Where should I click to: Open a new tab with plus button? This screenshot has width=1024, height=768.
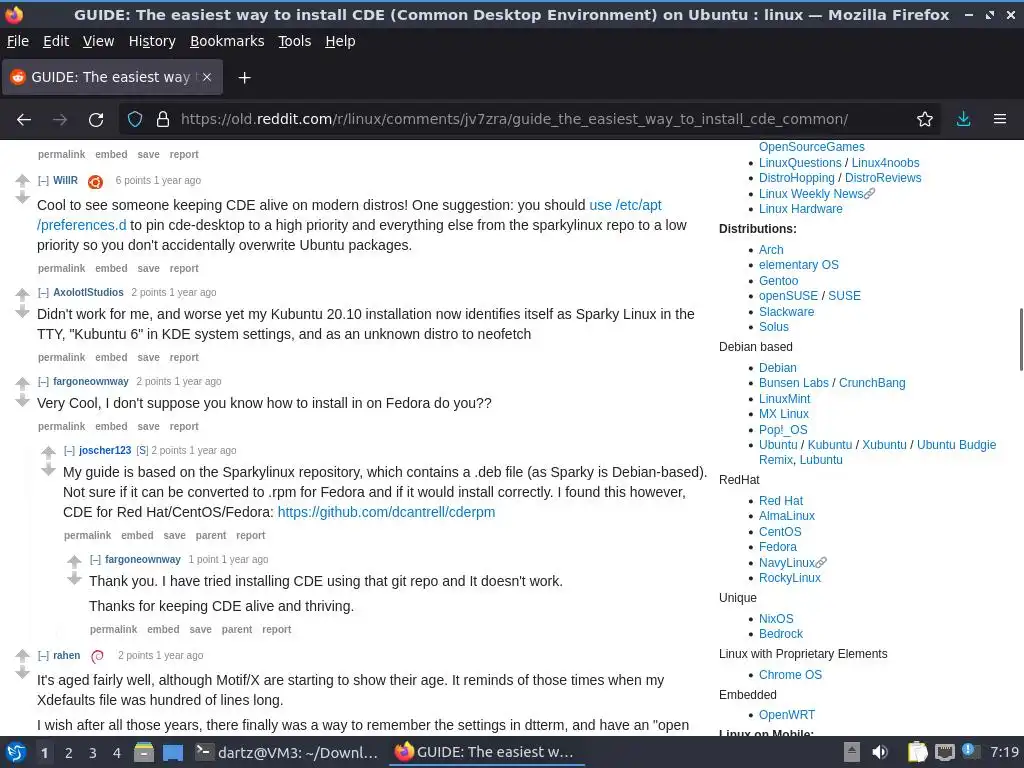pos(244,78)
